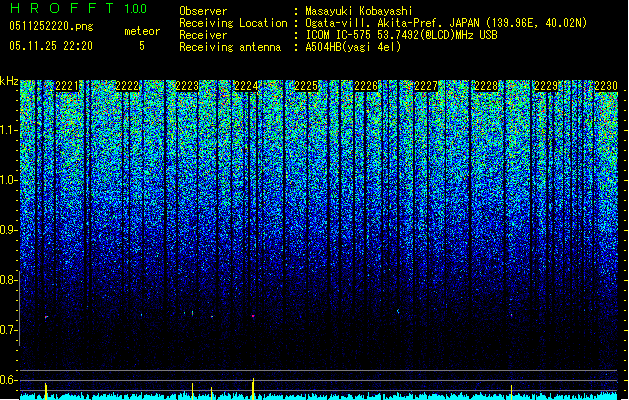Image resolution: width=629 pixels, height=400 pixels.
Task: Click the yellow signal spike before 2221
Action: click(46, 391)
